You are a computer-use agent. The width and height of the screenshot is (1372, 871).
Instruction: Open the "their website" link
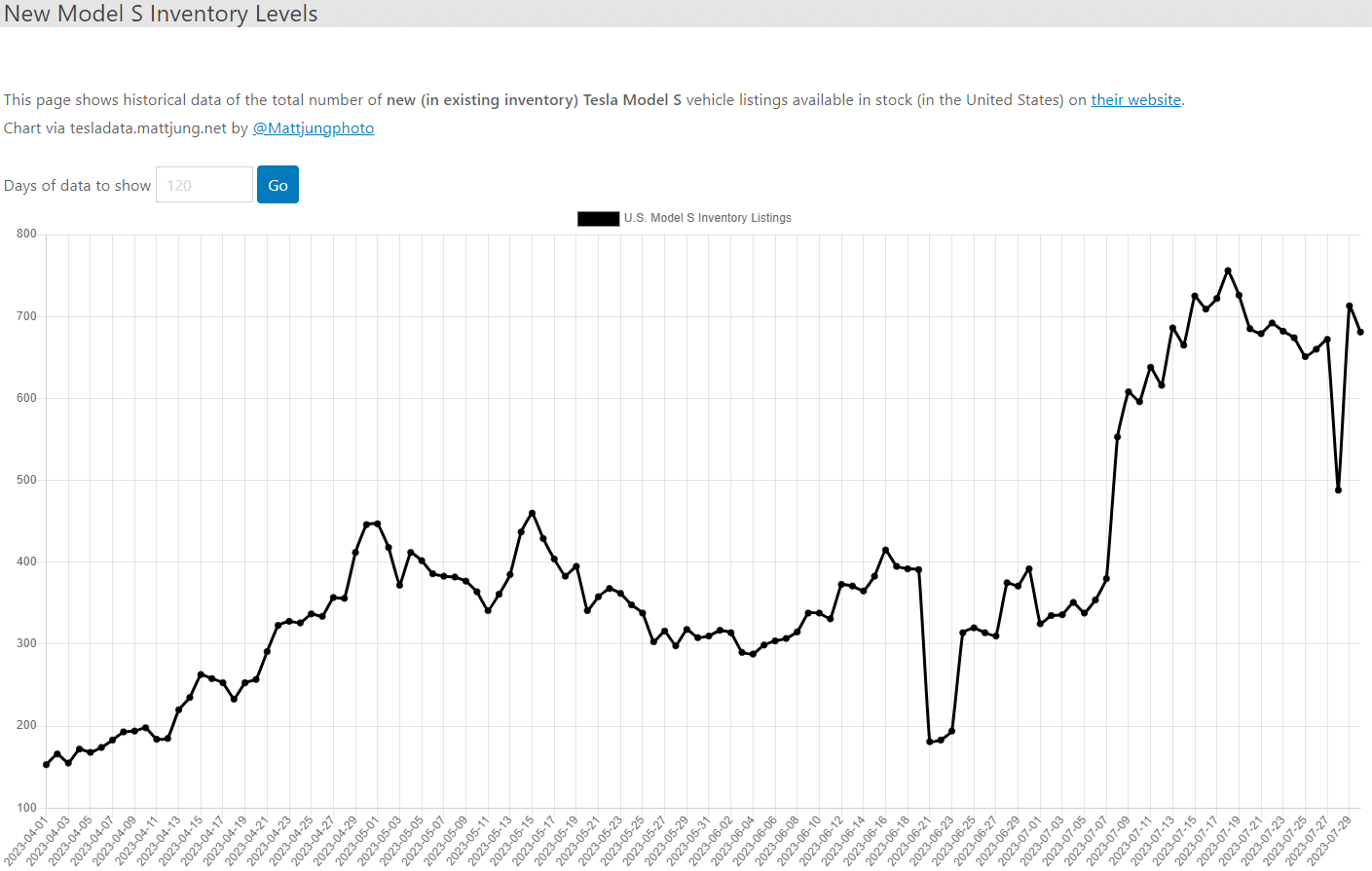click(x=1135, y=99)
